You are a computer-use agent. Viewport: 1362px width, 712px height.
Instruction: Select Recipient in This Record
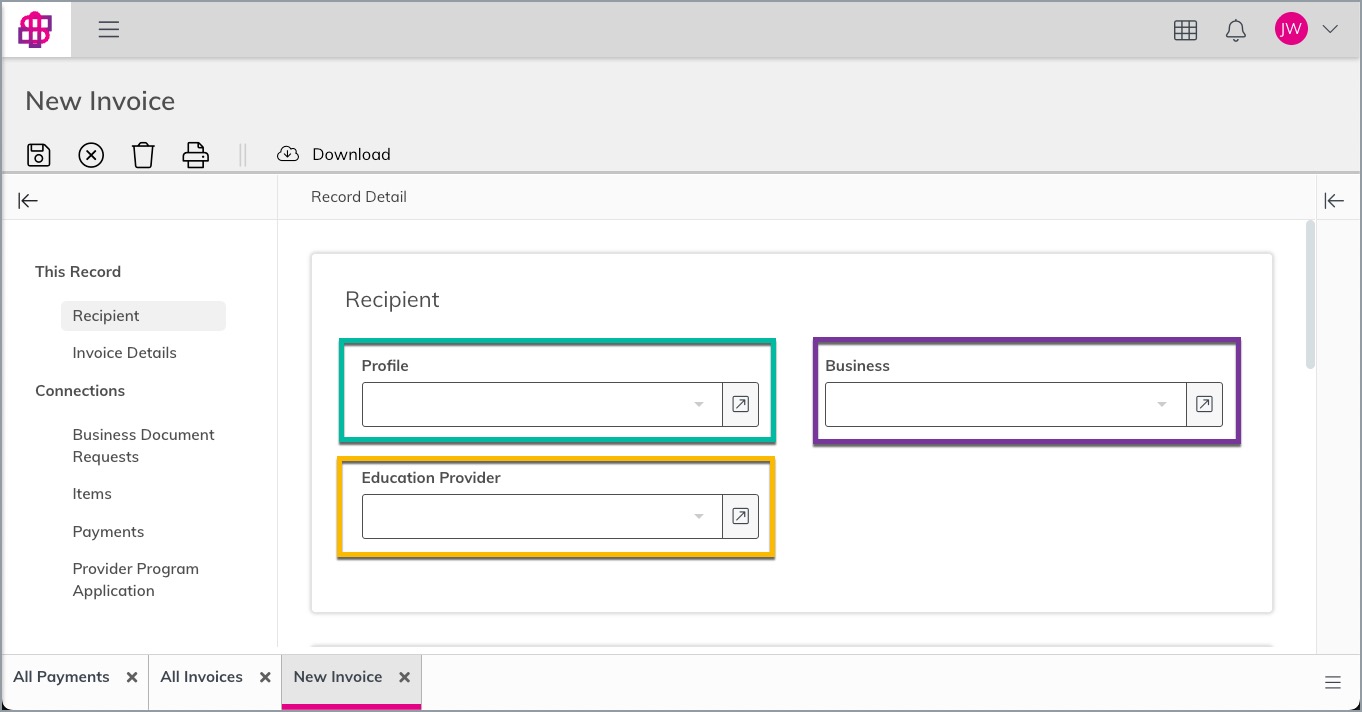tap(143, 316)
